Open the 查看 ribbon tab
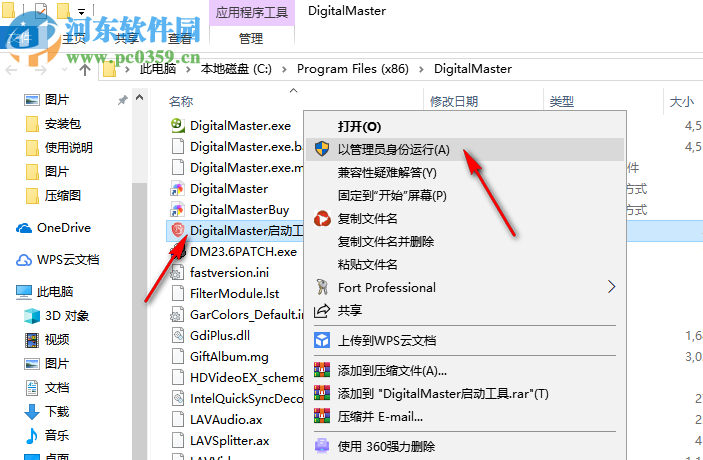 point(180,39)
